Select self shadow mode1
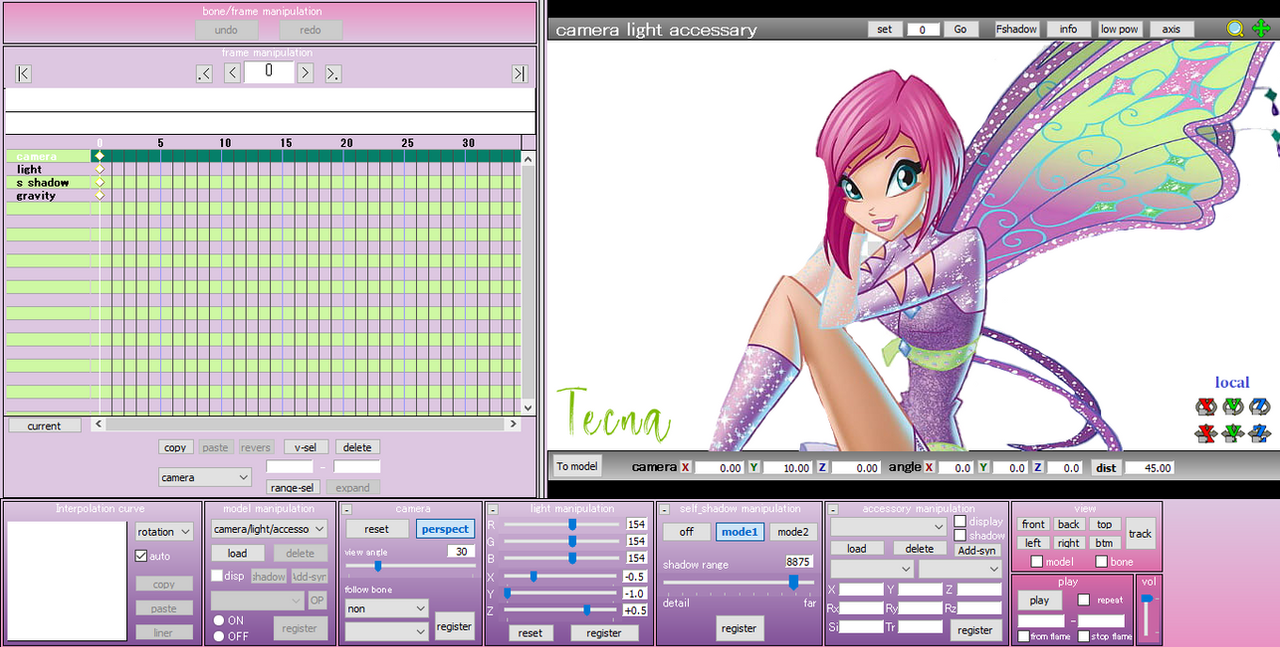1280x647 pixels. (x=740, y=532)
